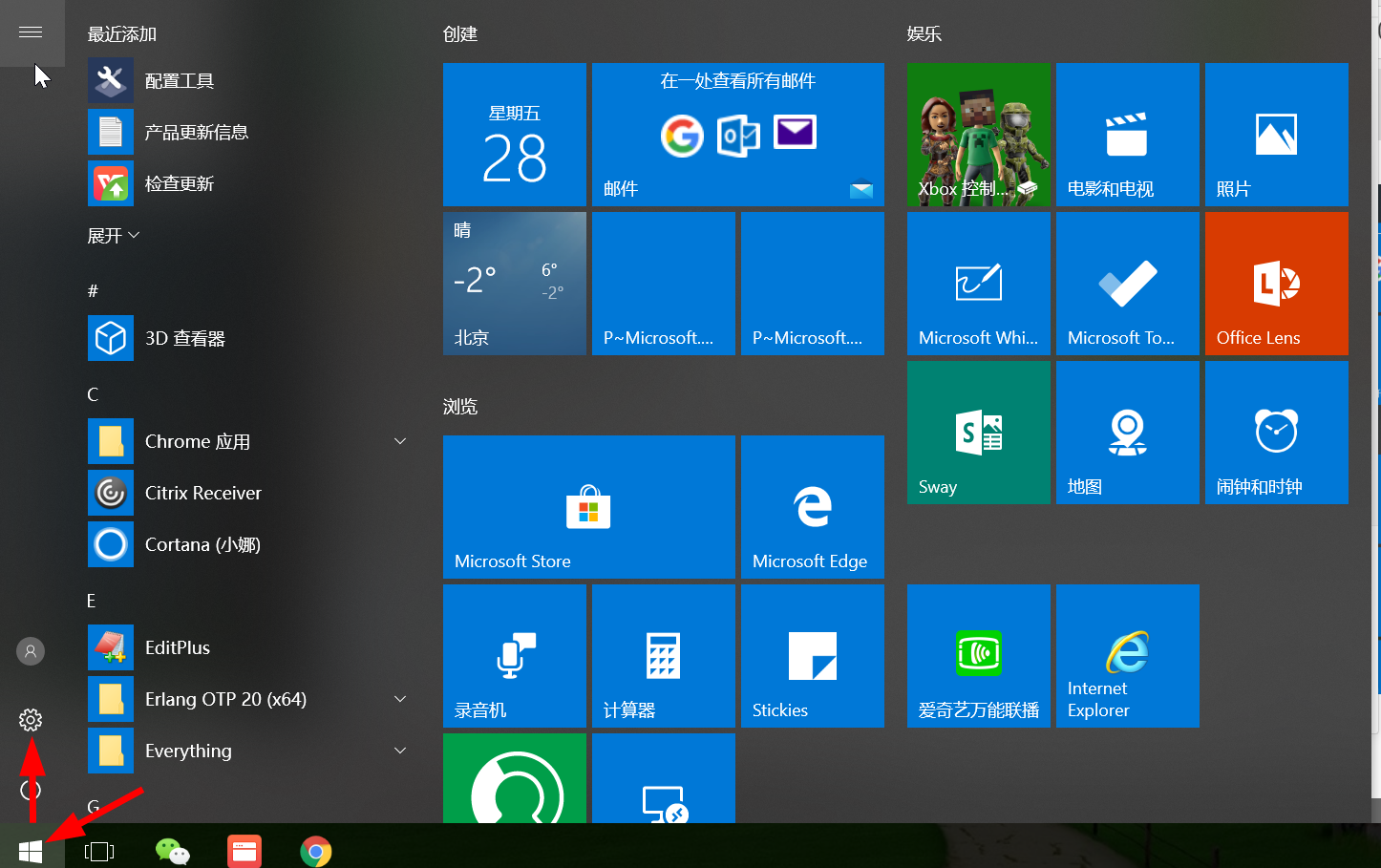The width and height of the screenshot is (1381, 868).
Task: Launch Chrome from the taskbar
Action: tap(316, 851)
